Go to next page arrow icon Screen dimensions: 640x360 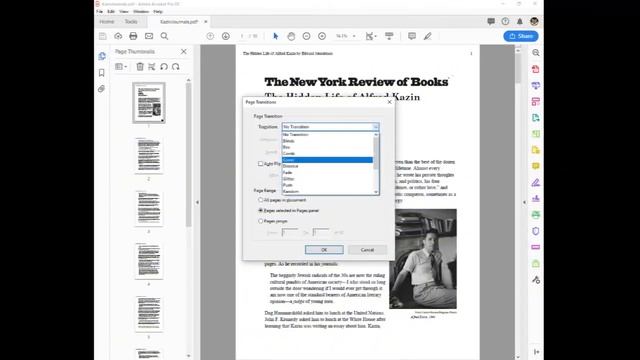(x=226, y=36)
